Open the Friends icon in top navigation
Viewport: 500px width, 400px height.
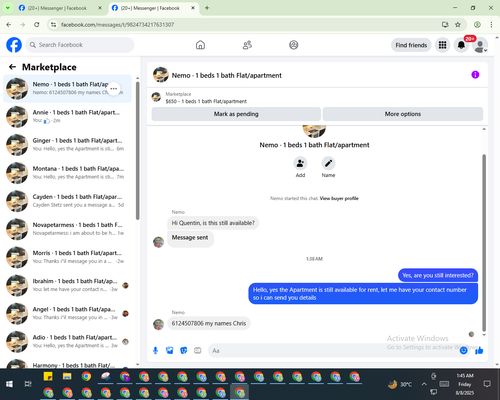pos(247,45)
